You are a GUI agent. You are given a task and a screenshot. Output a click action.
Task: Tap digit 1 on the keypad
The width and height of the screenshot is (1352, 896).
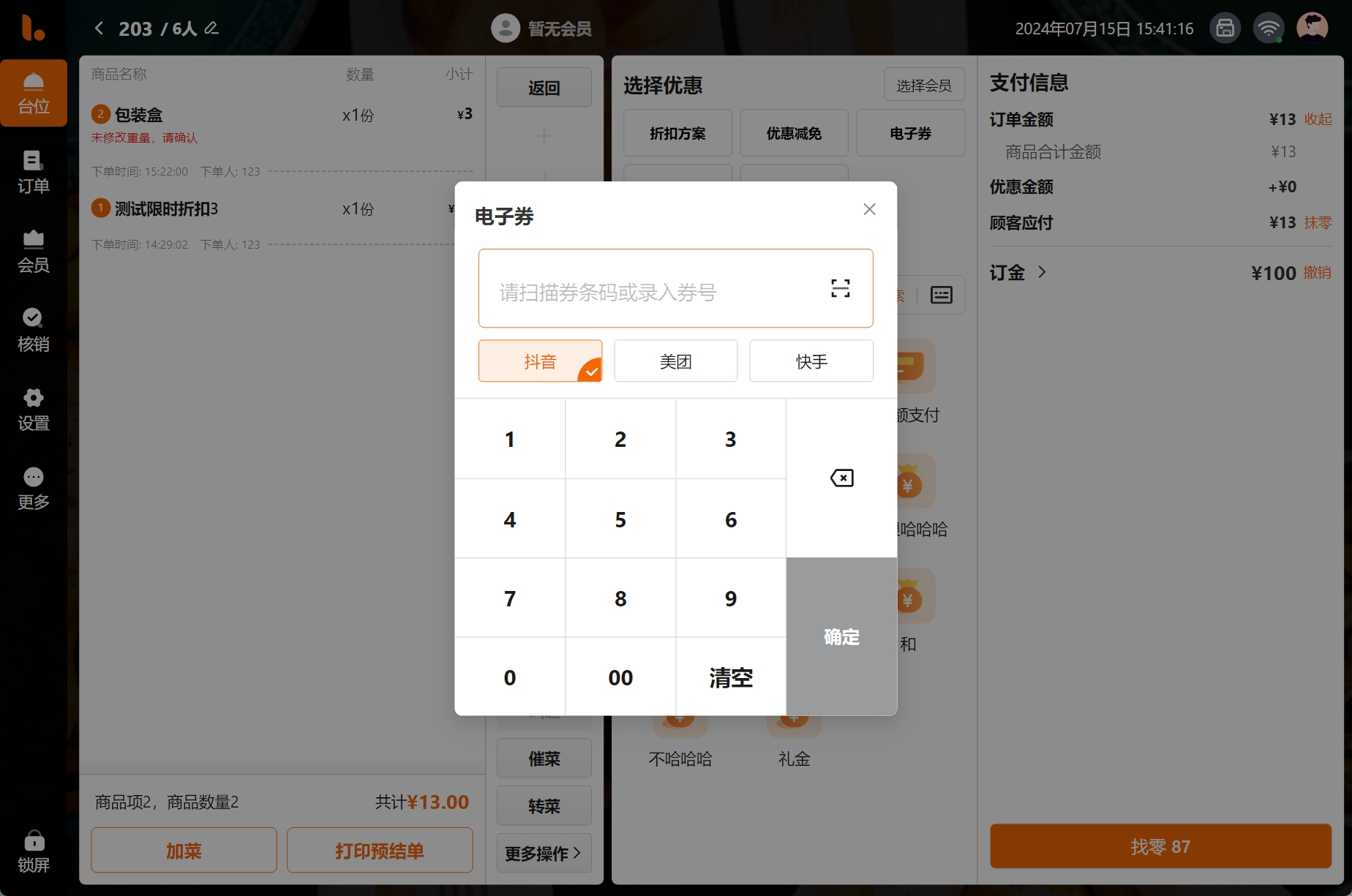point(510,440)
